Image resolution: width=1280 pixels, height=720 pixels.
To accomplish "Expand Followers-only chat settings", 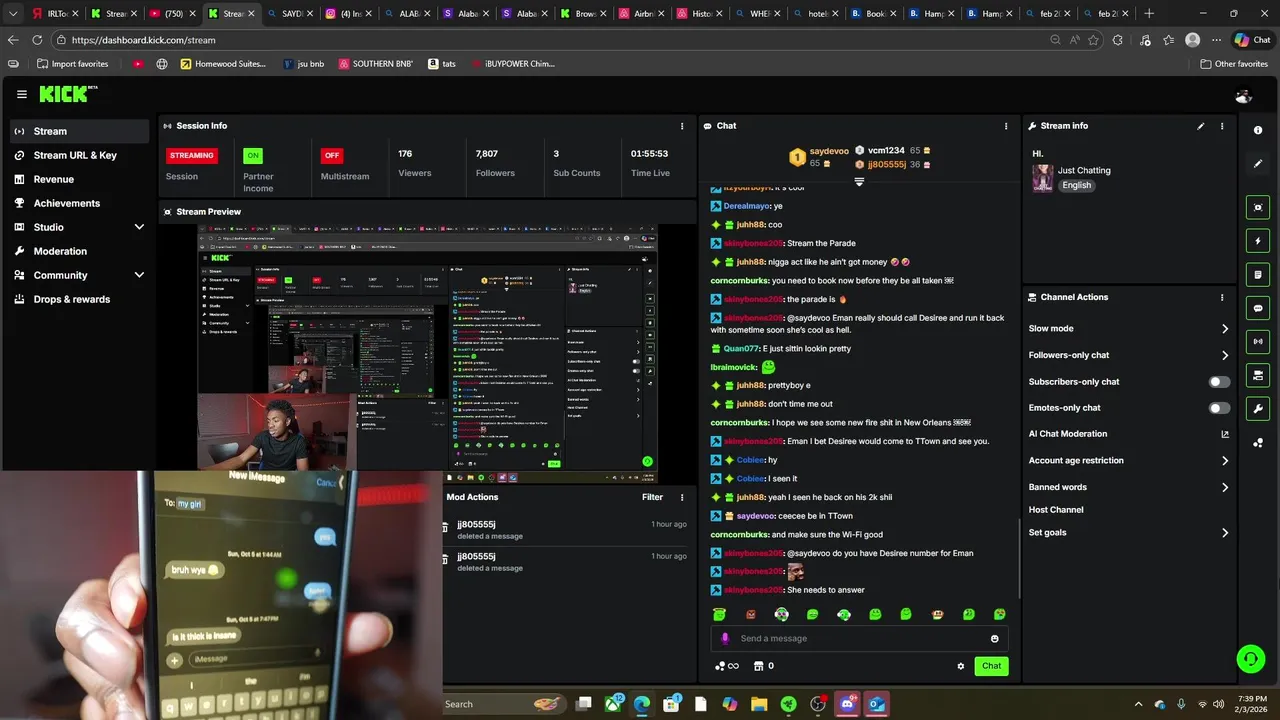I will click(1225, 355).
